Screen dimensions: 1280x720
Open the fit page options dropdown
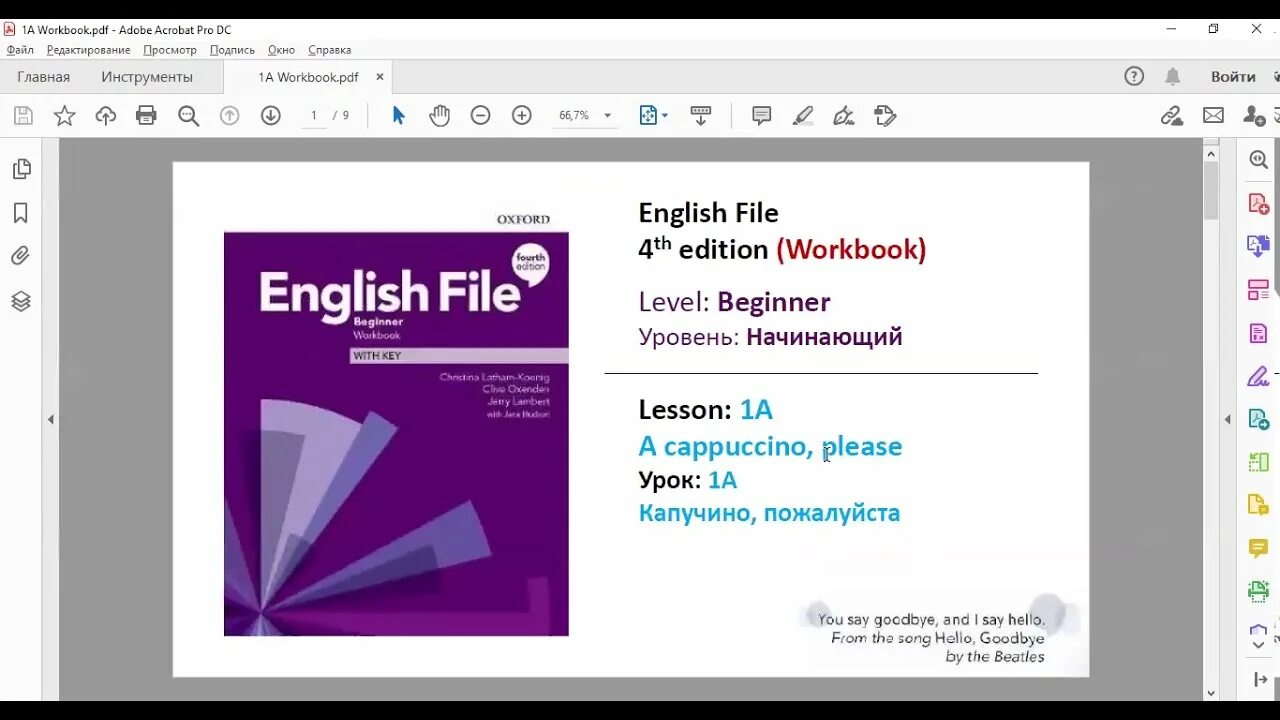point(653,116)
